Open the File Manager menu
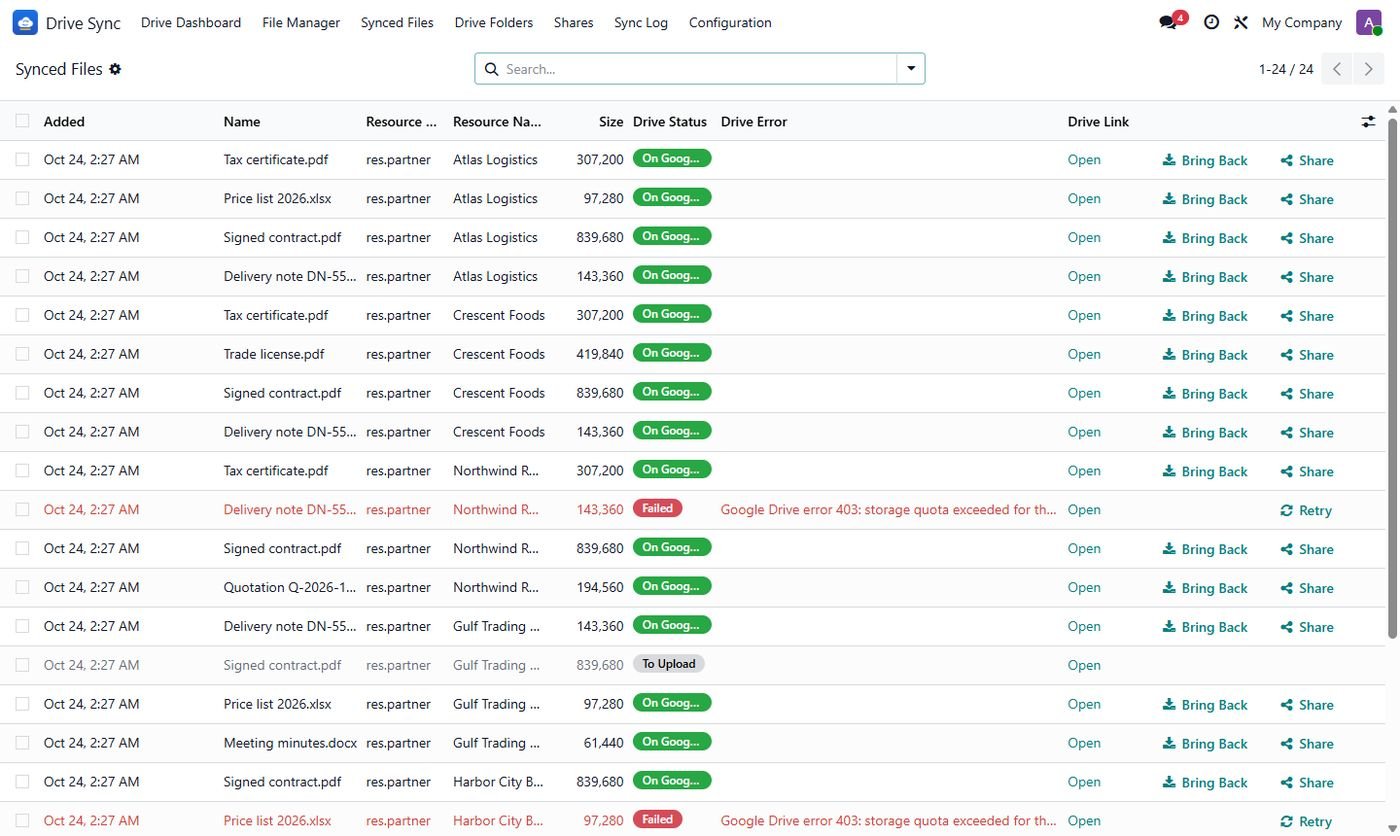This screenshot has height=836, width=1400. click(301, 22)
